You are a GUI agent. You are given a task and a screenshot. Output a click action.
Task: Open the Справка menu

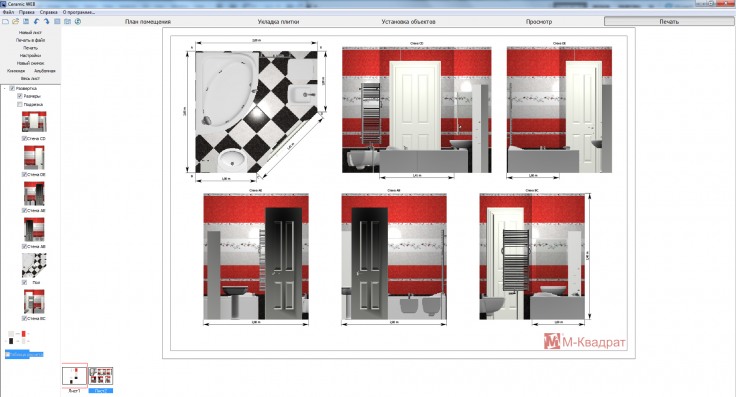[49, 12]
